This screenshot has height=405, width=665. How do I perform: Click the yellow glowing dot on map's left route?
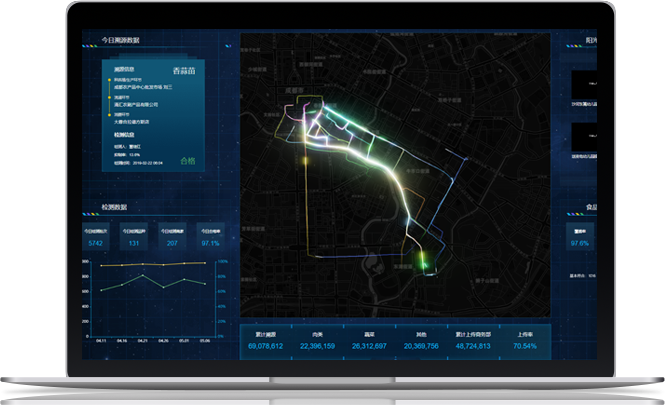pos(305,160)
